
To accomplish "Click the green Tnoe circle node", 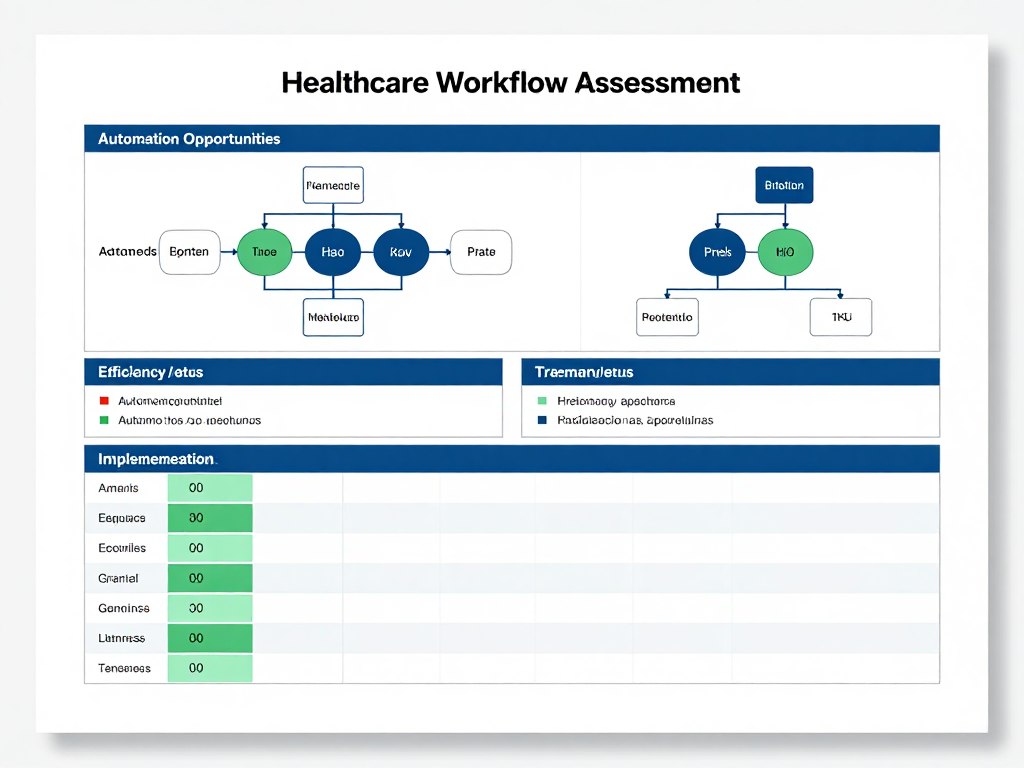I will coord(264,252).
